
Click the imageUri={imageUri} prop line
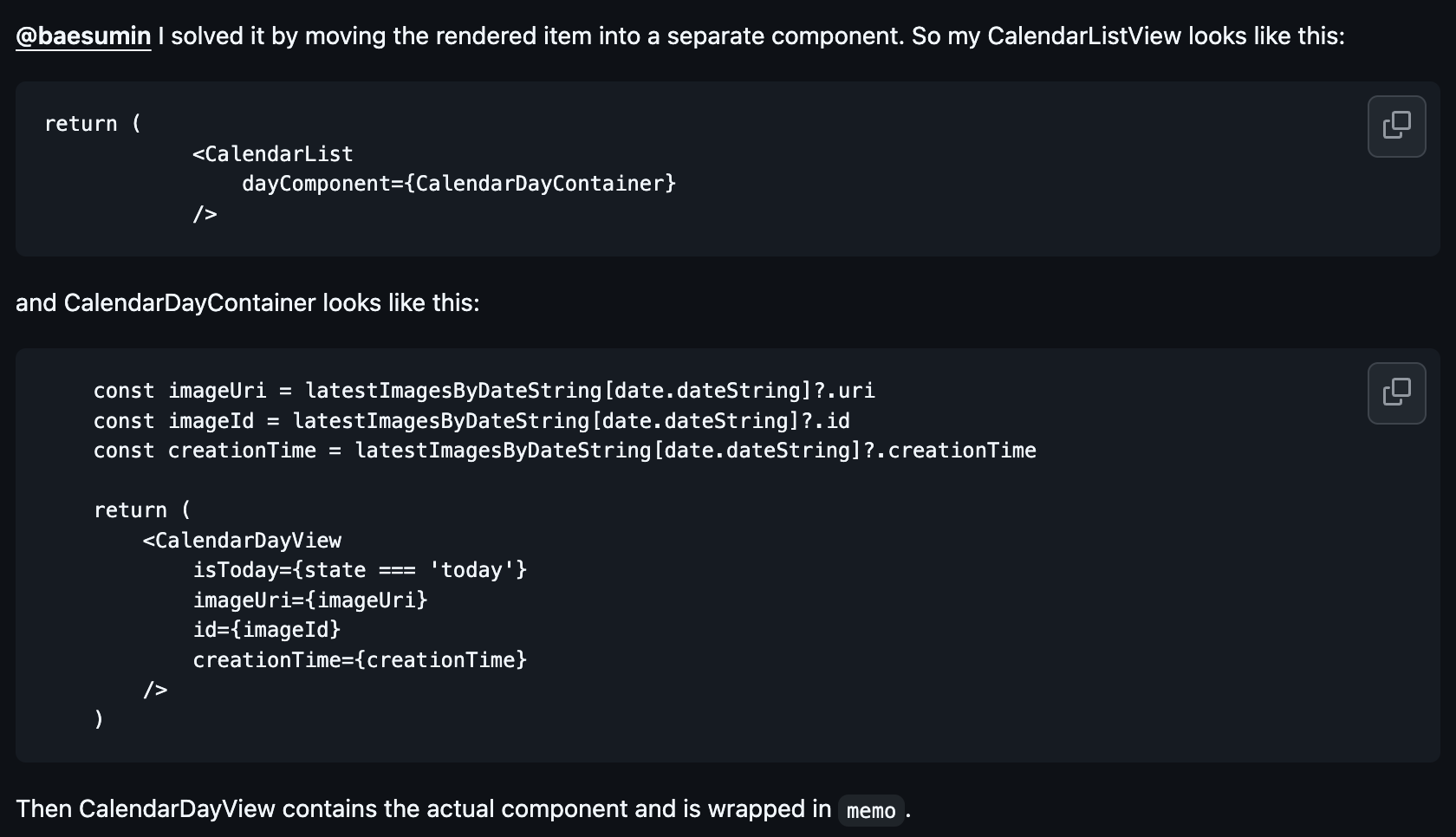[310, 600]
